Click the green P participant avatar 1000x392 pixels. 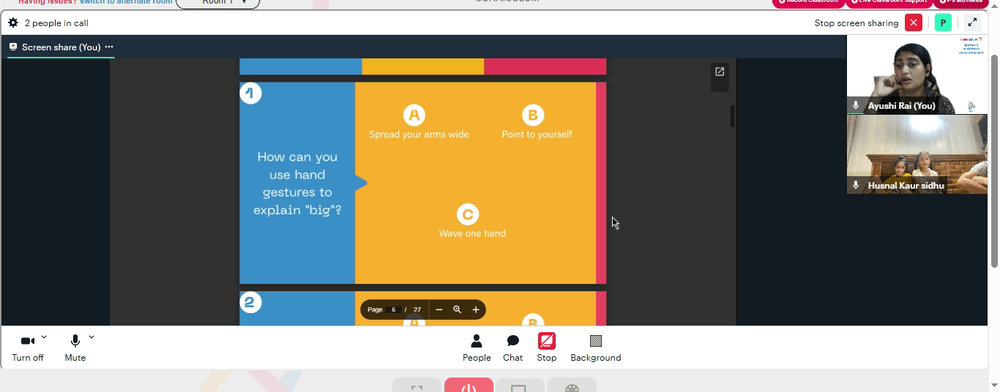[x=943, y=23]
